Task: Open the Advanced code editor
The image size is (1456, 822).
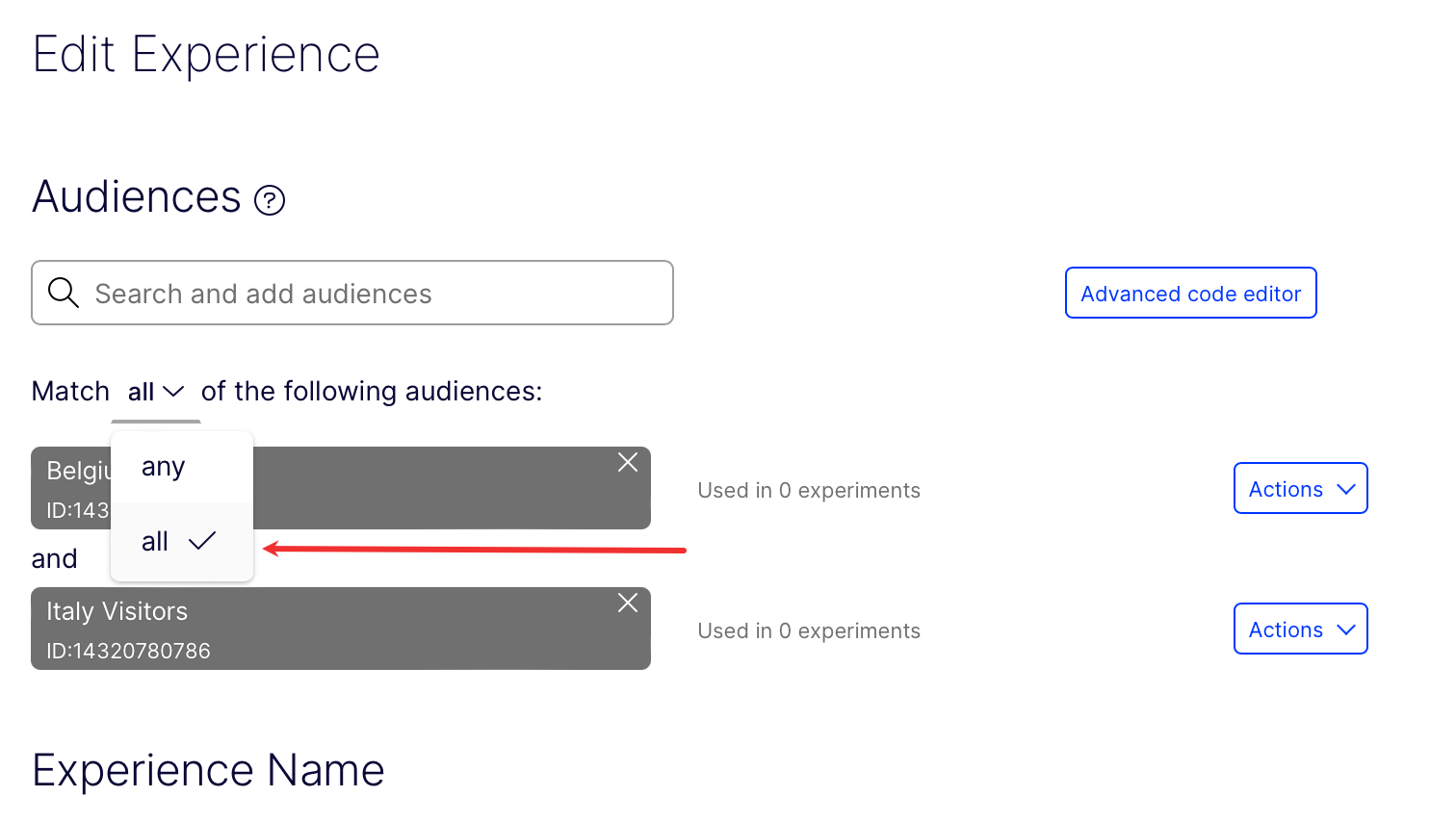Action: tap(1190, 294)
